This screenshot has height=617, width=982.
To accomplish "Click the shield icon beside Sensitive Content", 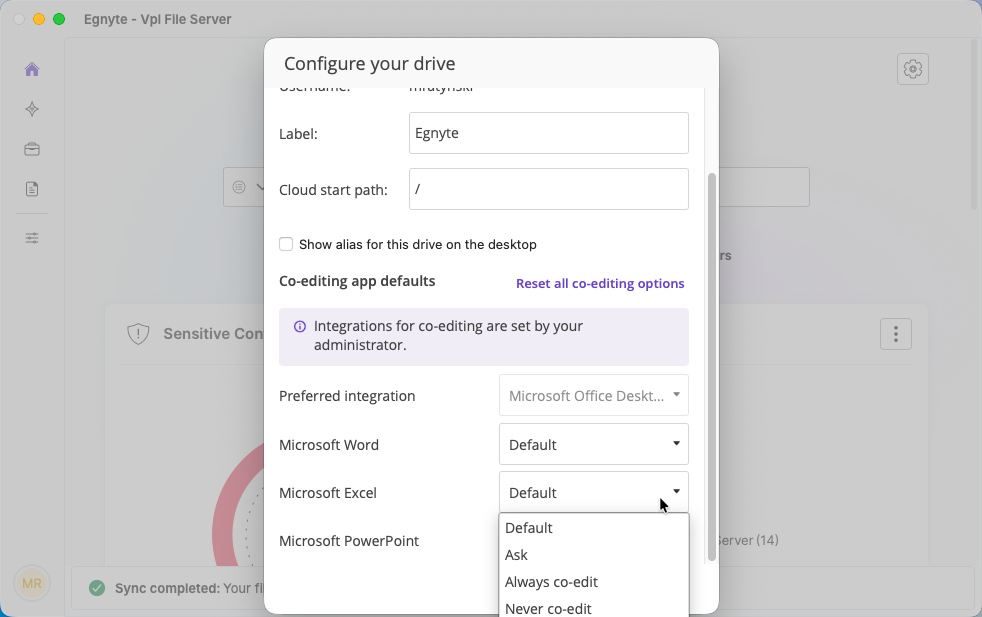I will [x=138, y=334].
